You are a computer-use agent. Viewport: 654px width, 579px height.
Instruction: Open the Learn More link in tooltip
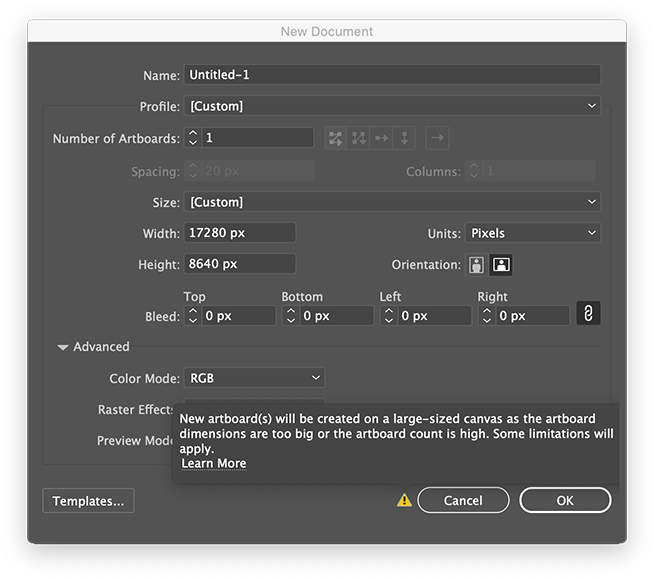(214, 463)
